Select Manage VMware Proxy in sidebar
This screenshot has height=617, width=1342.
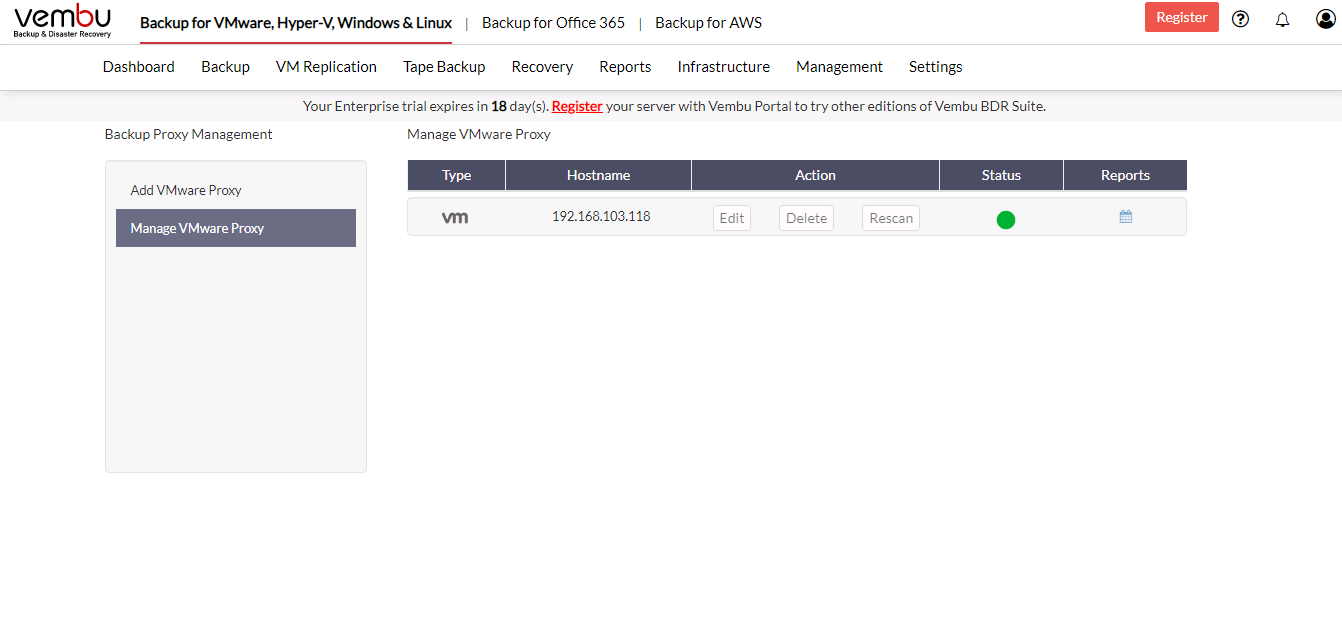236,228
